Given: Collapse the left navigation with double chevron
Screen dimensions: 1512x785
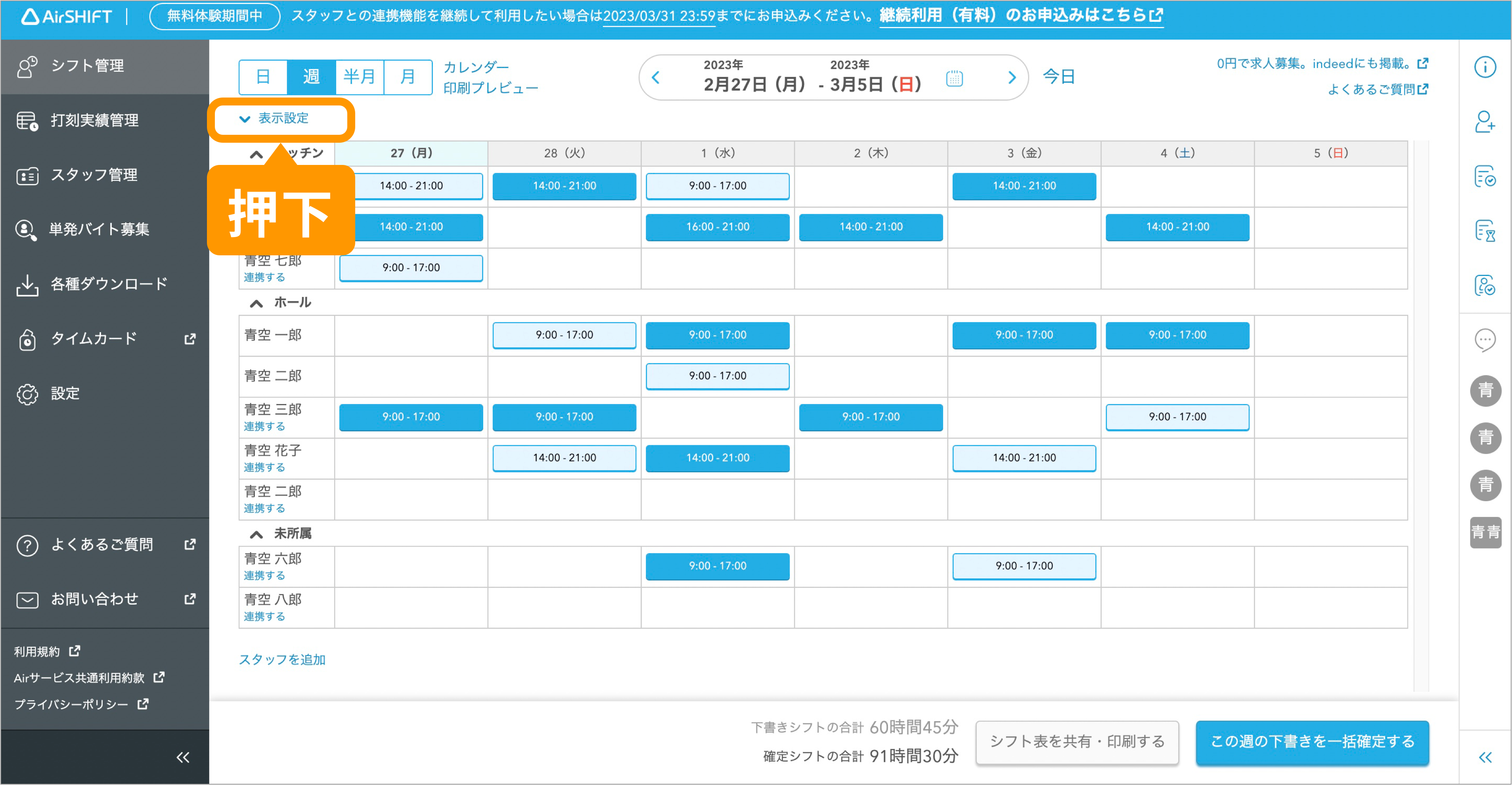Looking at the screenshot, I should point(182,757).
